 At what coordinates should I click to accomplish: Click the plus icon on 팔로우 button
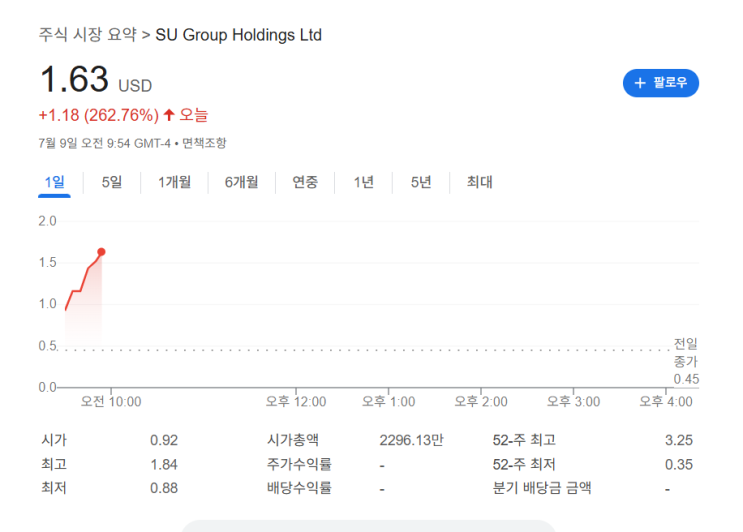pyautogui.click(x=640, y=83)
